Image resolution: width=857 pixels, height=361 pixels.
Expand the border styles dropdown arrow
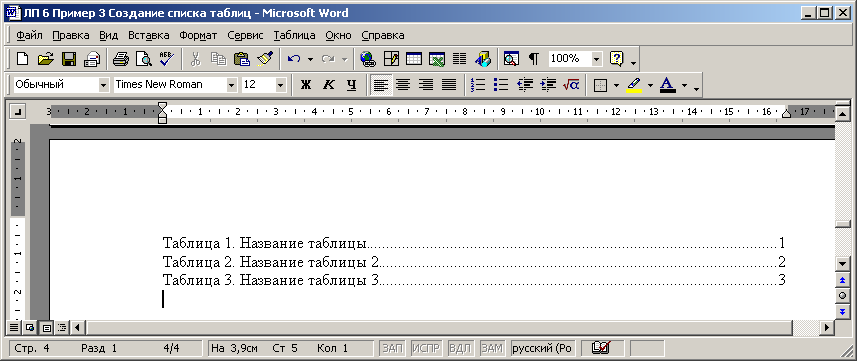click(617, 85)
